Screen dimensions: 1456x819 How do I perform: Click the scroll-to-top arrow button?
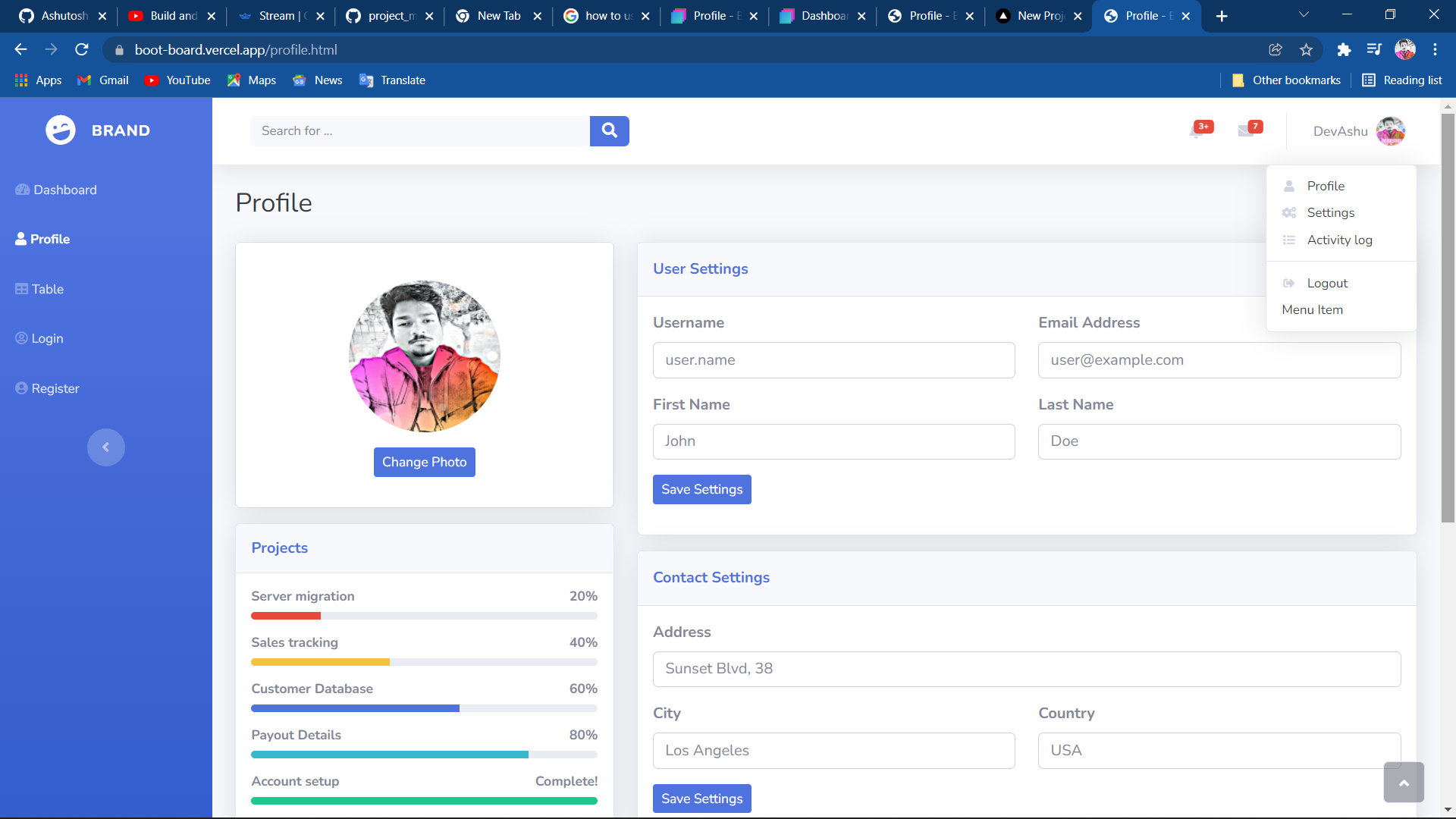1404,783
